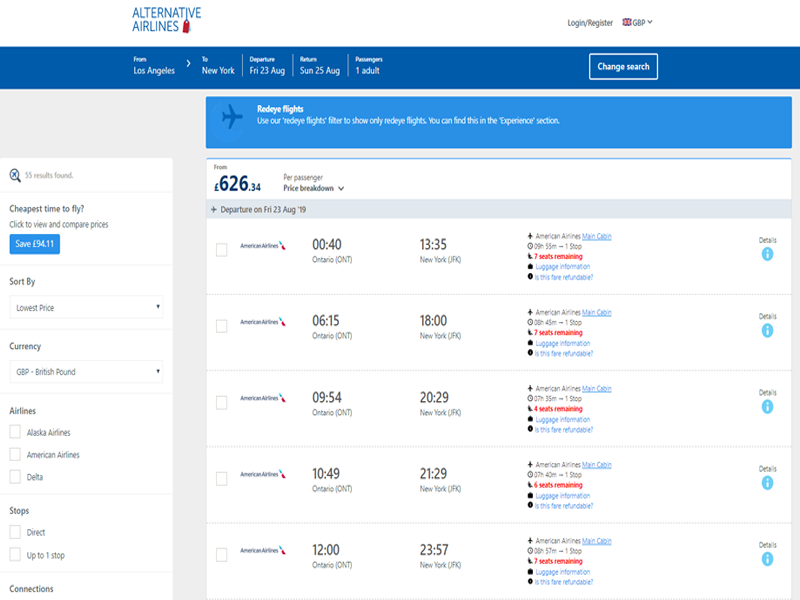Click the 13:35 arrival time
The image size is (800, 600).
433,245
